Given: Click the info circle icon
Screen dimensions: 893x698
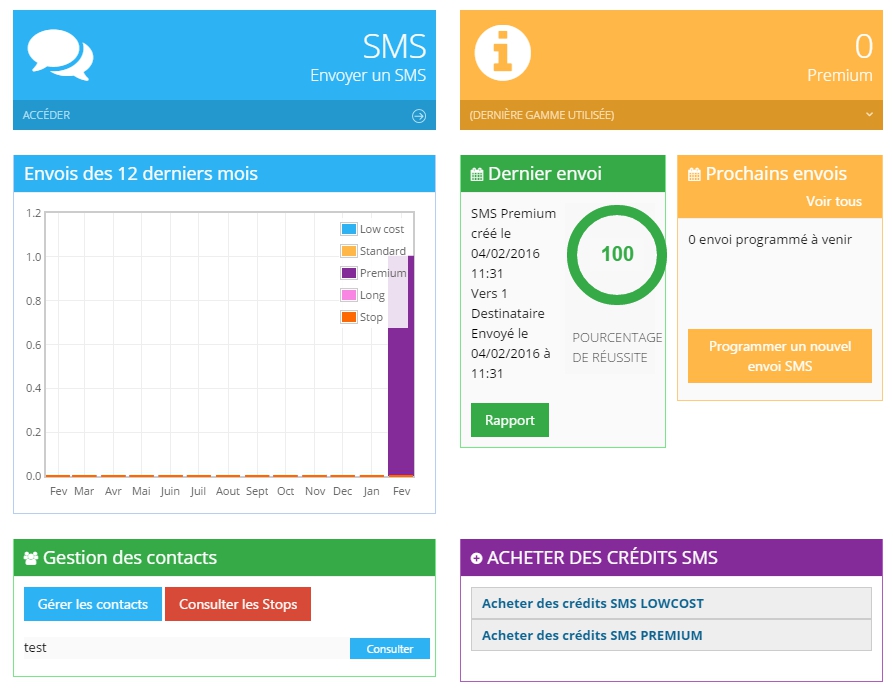Looking at the screenshot, I should [x=502, y=53].
